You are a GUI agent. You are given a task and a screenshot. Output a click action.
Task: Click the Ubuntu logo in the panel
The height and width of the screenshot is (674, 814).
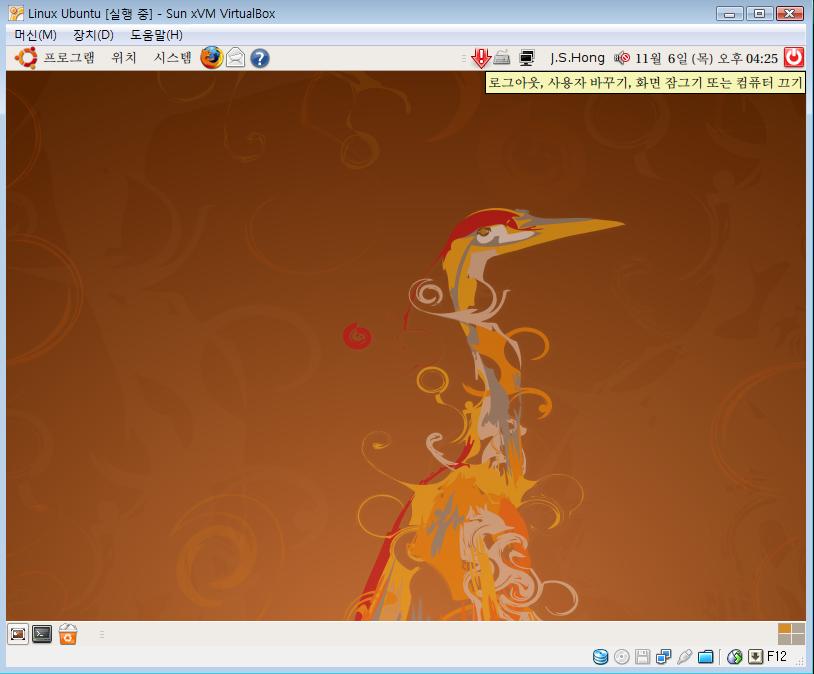coord(26,58)
